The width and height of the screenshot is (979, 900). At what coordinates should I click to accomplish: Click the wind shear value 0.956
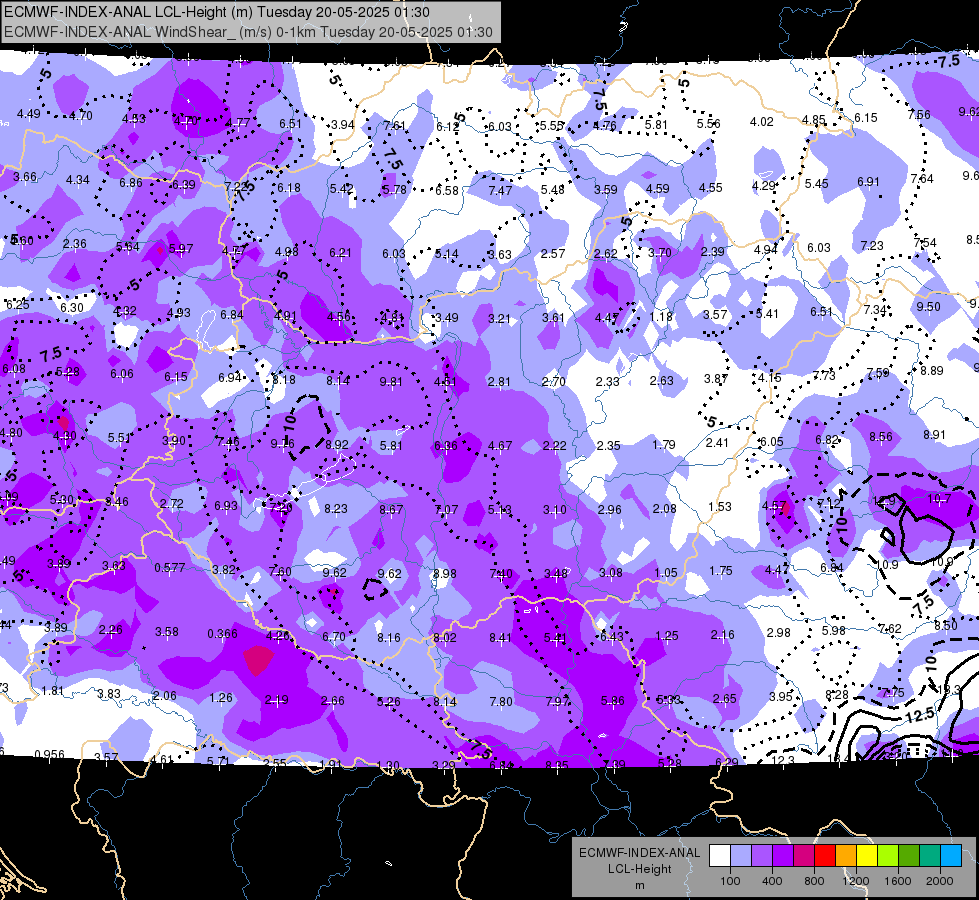pyautogui.click(x=49, y=754)
